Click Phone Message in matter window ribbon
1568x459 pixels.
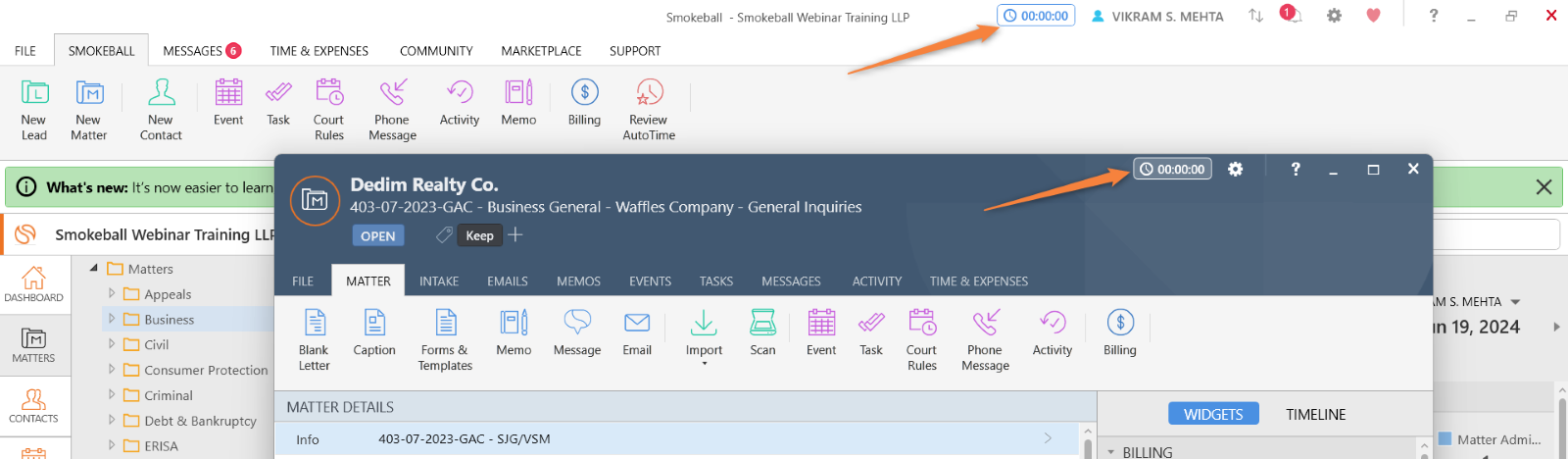pos(986,339)
